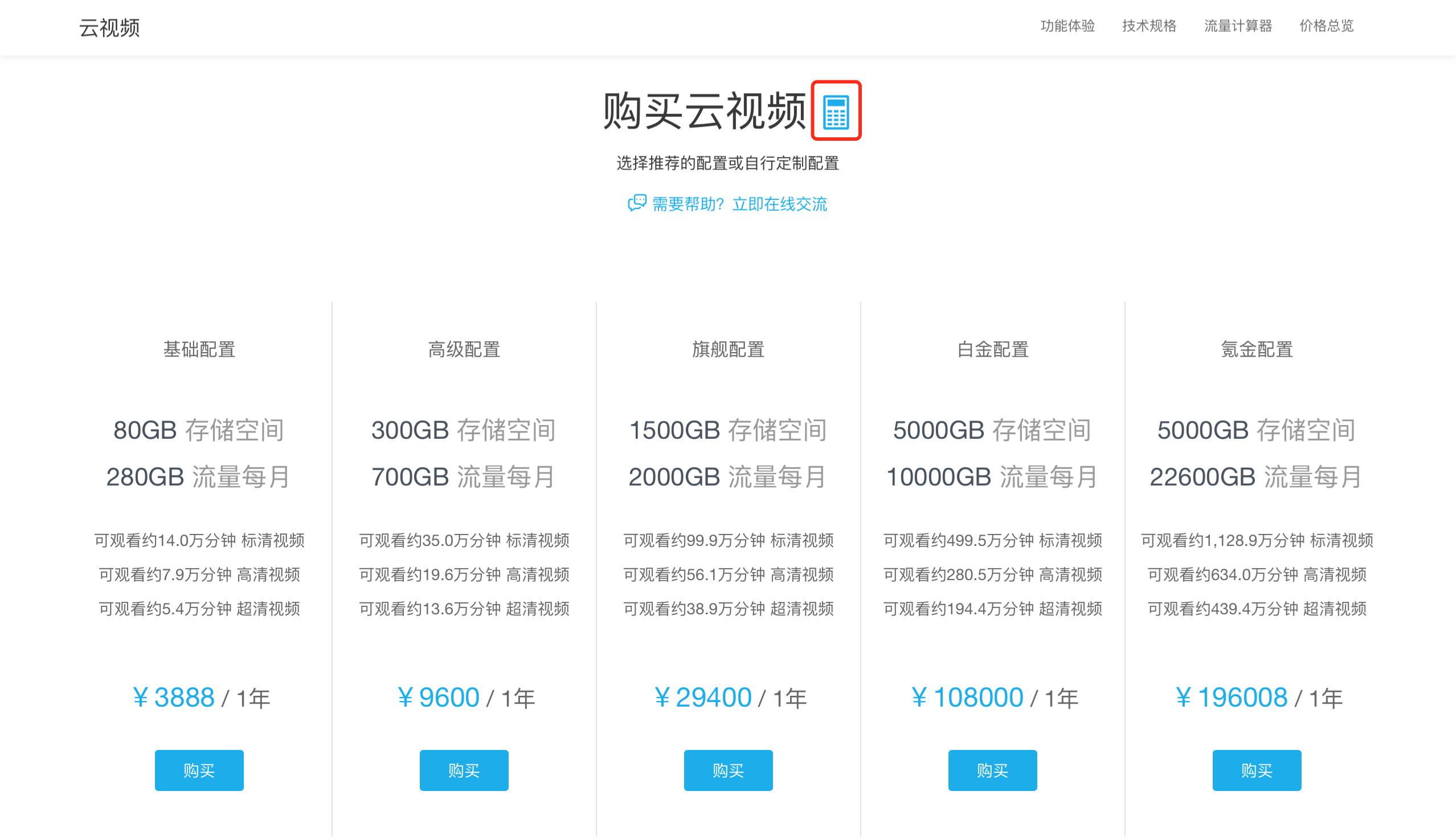Click the 300GB 存储空间 text in 高级配置
This screenshot has width=1456, height=840.
pos(463,430)
